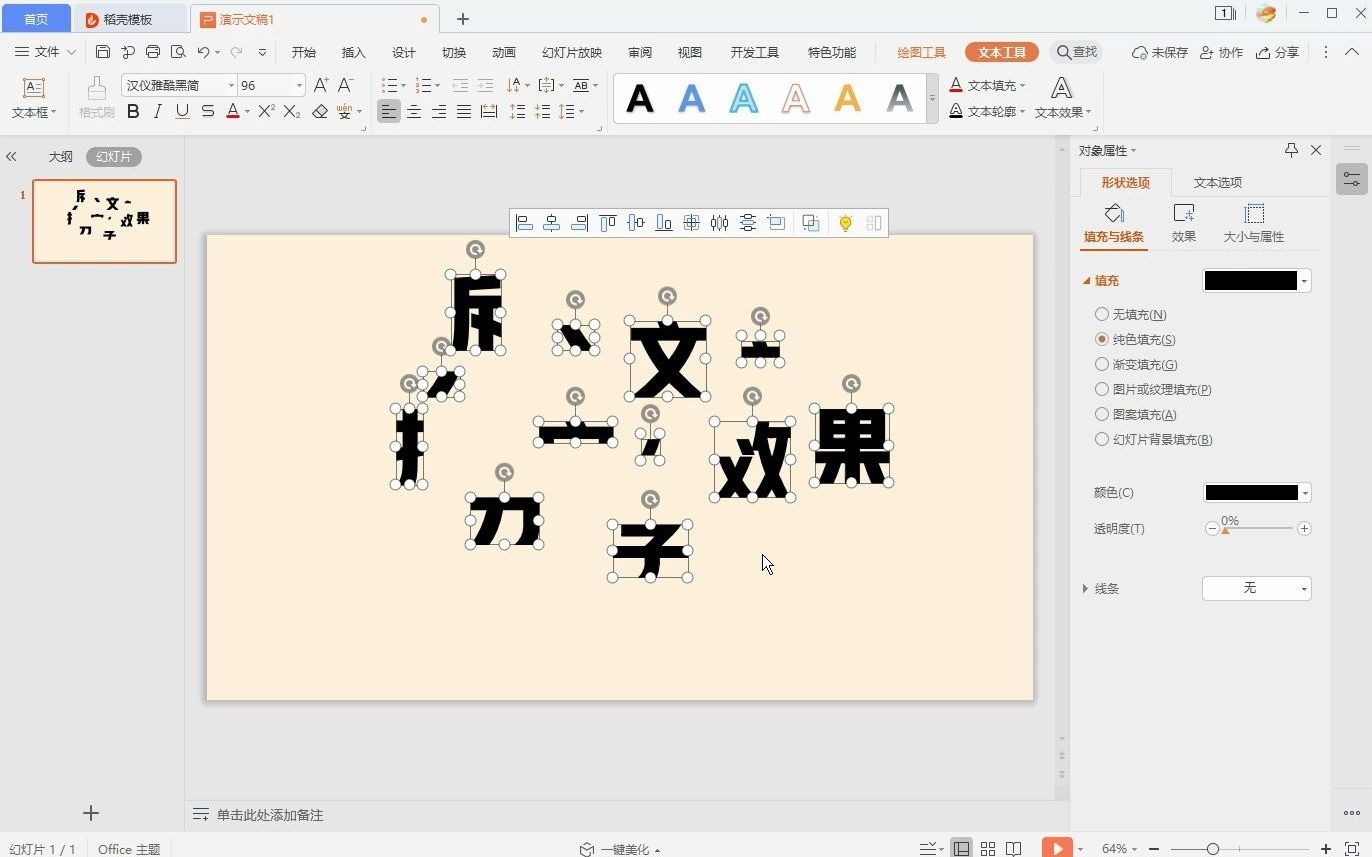Apply superscript formatting
This screenshot has height=857, width=1372.
pyautogui.click(x=266, y=112)
